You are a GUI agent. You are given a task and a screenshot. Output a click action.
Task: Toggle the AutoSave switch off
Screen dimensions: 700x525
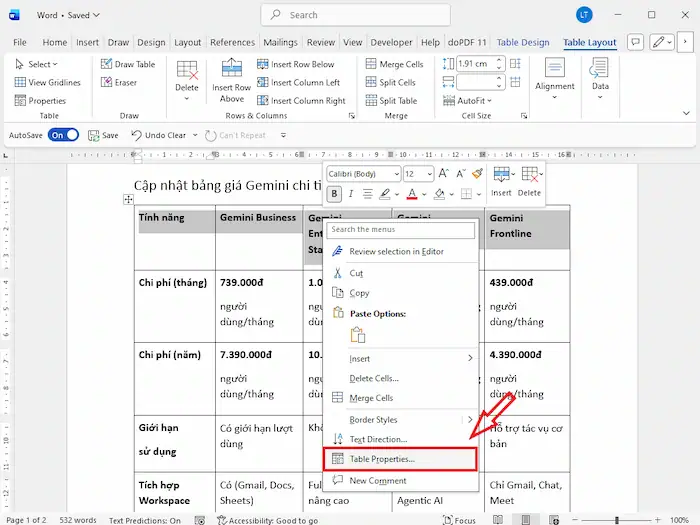63,135
